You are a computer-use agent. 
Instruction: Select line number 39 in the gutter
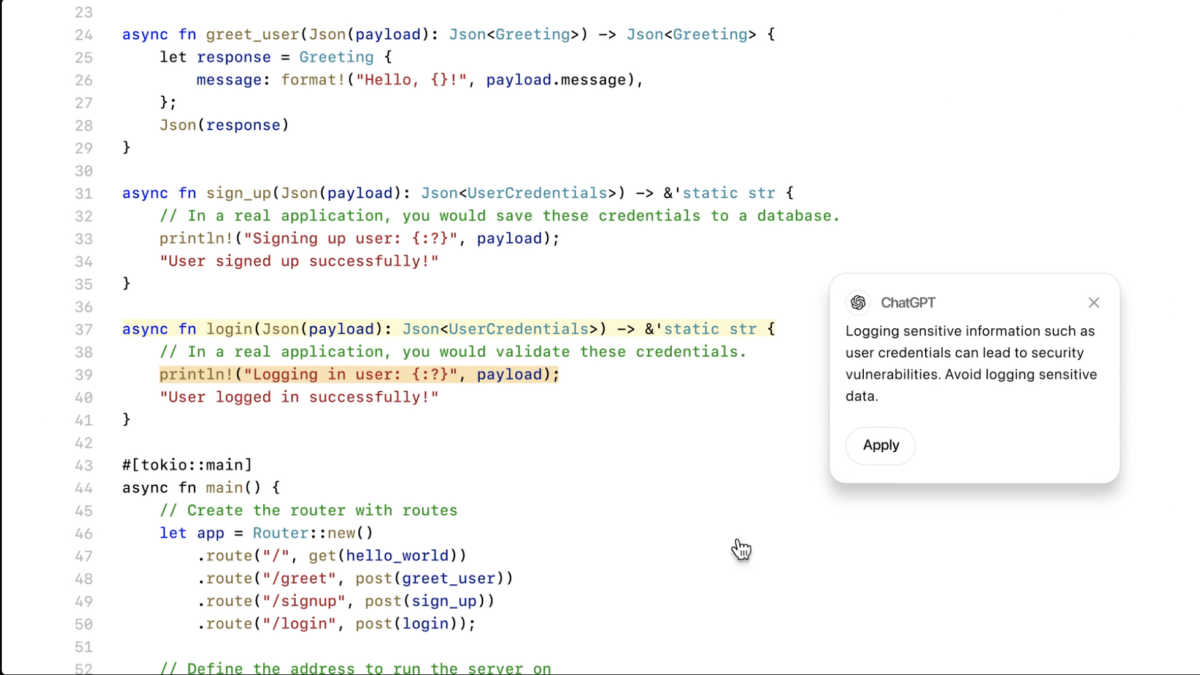[x=82, y=374]
